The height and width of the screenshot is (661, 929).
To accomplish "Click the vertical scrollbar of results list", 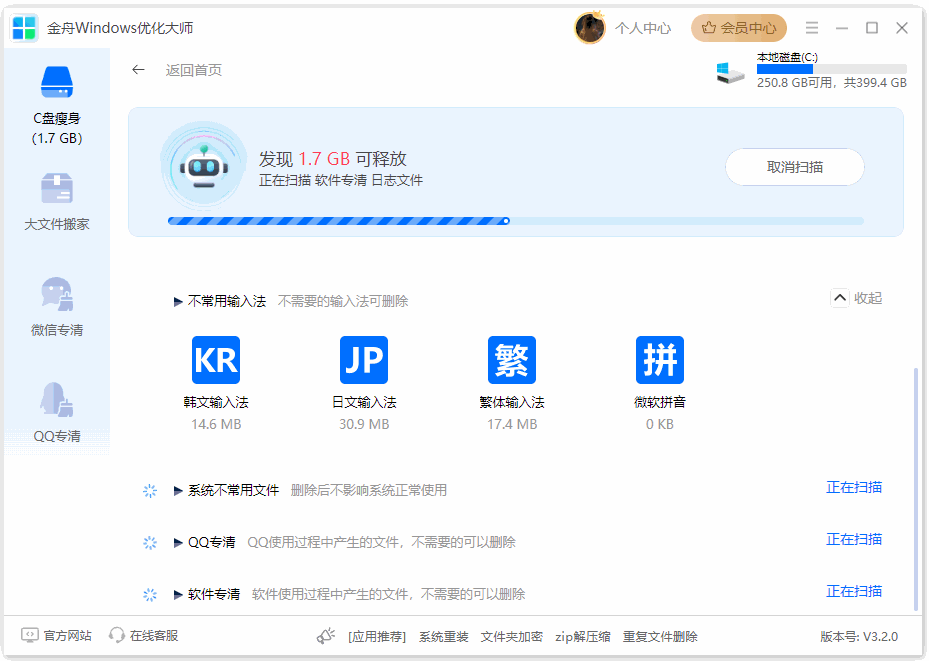I will (915, 489).
